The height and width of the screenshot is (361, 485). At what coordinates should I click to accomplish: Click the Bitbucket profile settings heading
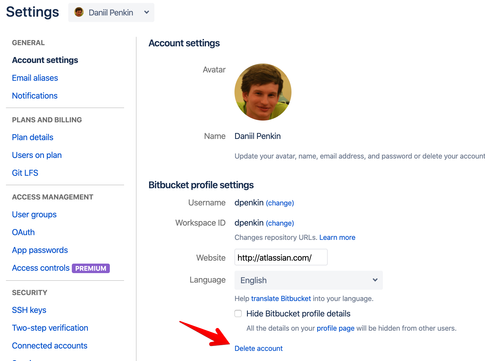201,185
